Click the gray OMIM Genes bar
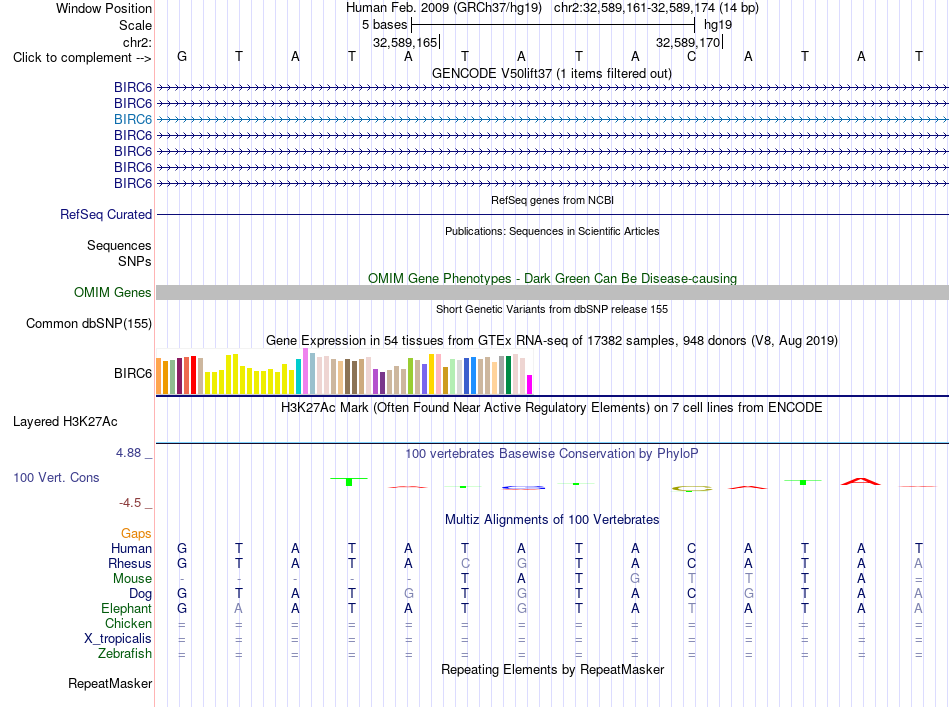 (553, 293)
